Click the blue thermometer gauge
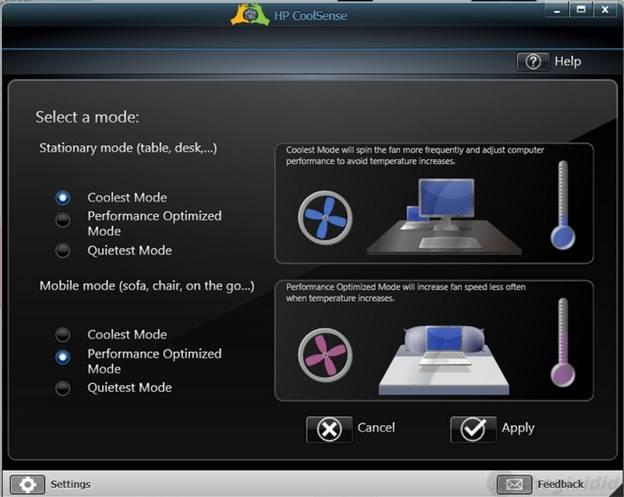The width and height of the screenshot is (624, 497). [562, 205]
